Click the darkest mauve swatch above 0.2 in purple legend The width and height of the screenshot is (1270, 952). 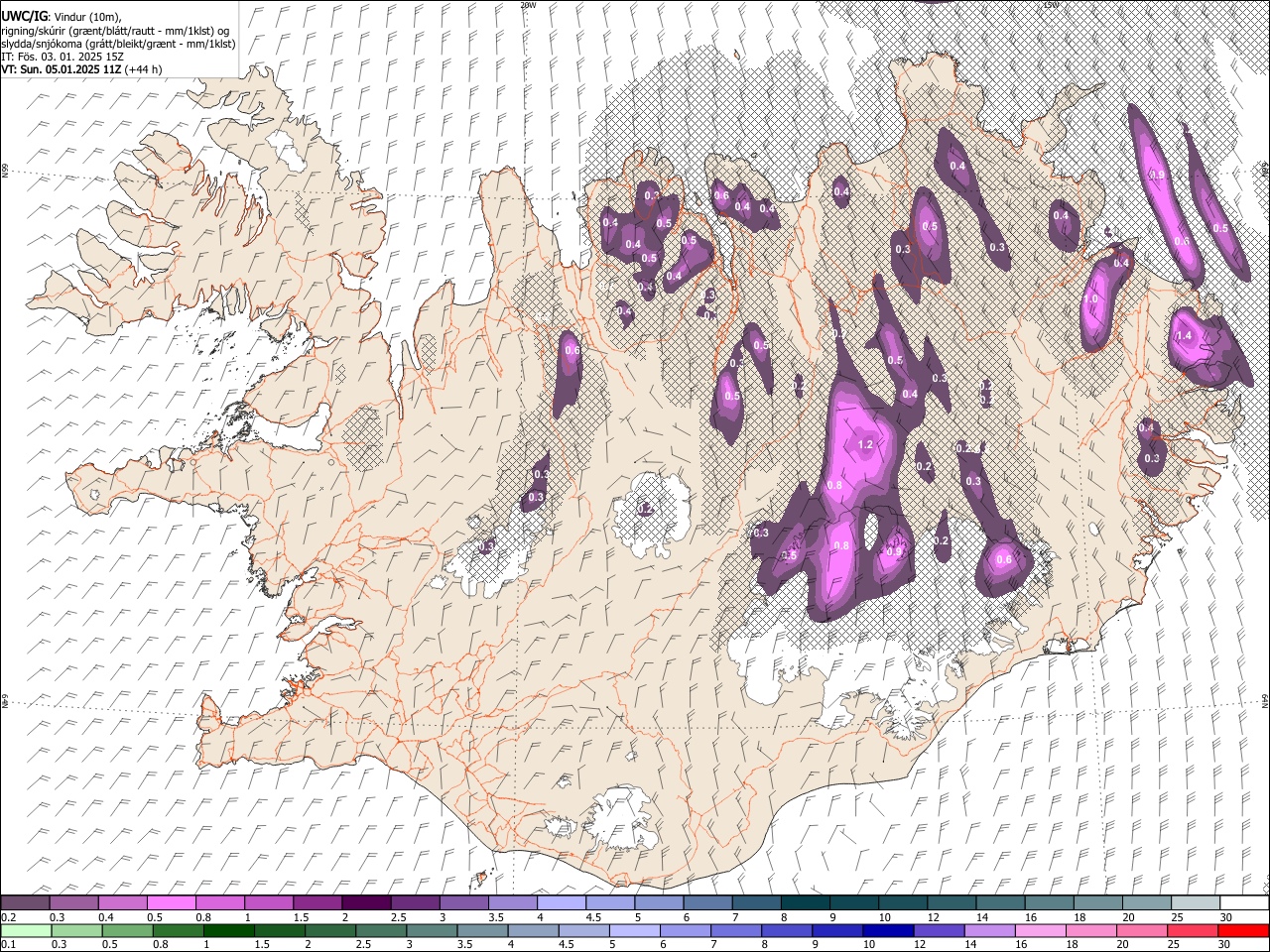click(x=25, y=902)
